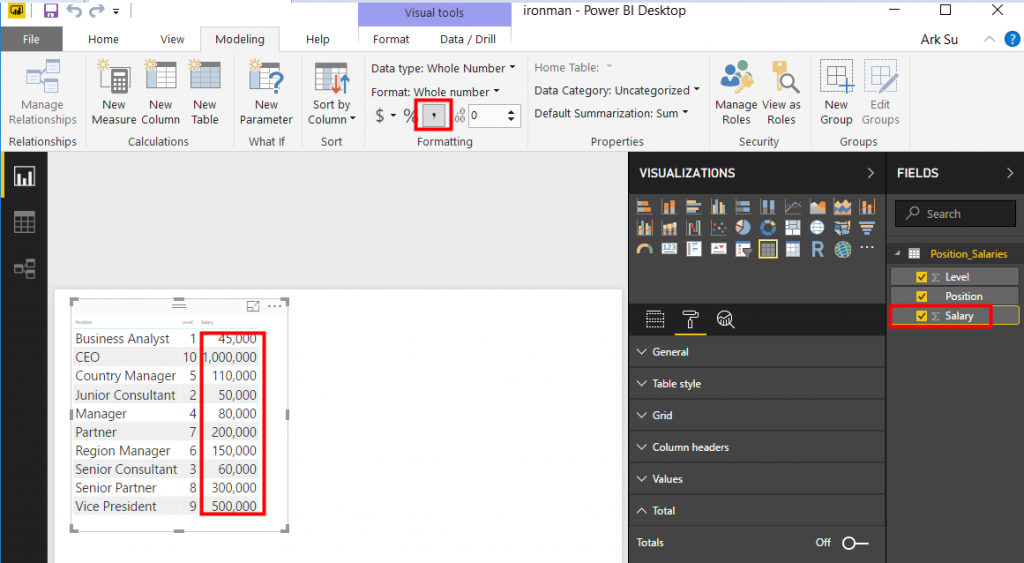Select the Treemap visualization
1024x563 pixels.
click(x=792, y=227)
